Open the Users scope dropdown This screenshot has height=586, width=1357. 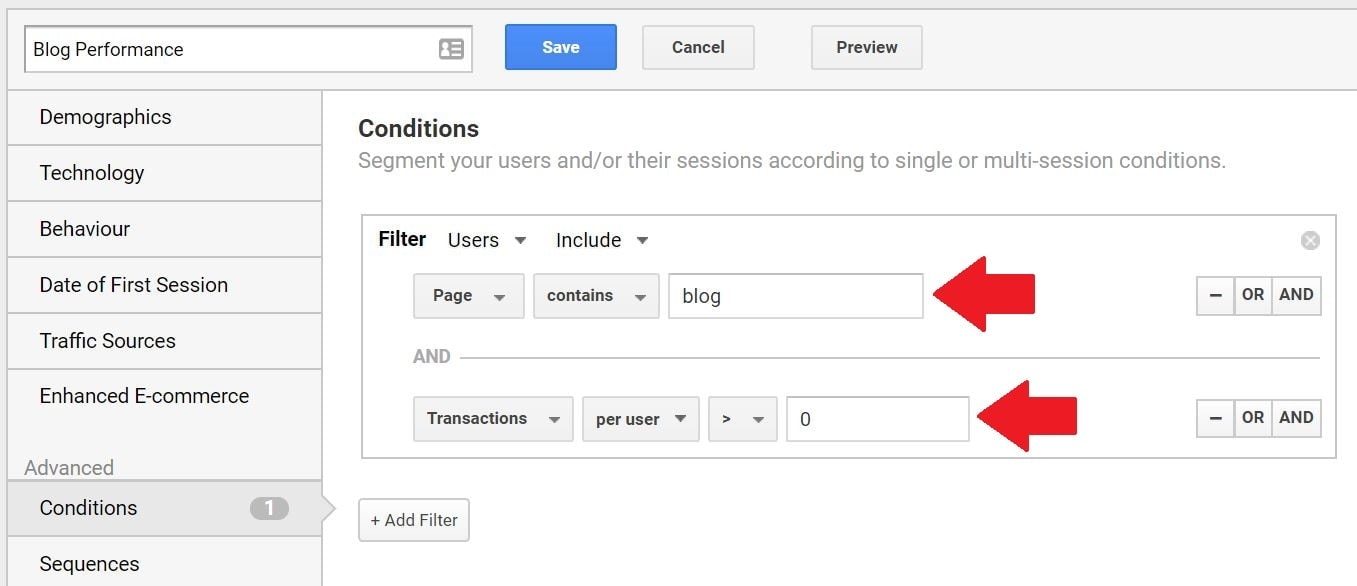pyautogui.click(x=486, y=240)
